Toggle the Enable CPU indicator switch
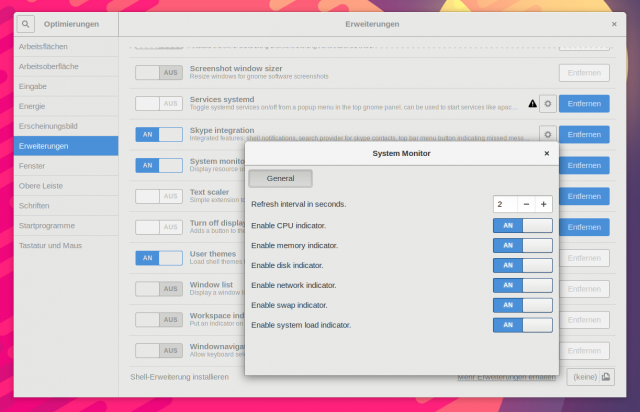This screenshot has width=640, height=412. point(522,225)
